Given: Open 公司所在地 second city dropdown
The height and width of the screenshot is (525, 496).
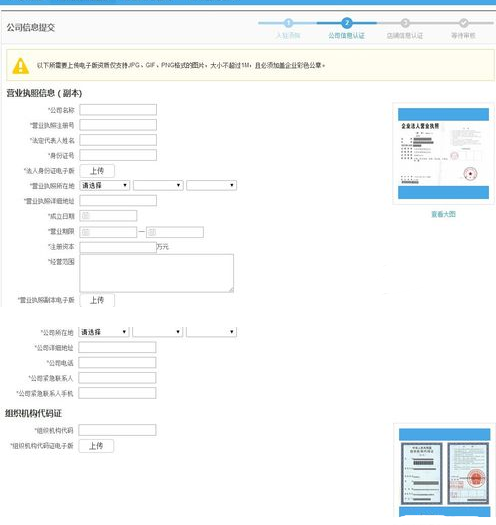Looking at the screenshot, I should pos(158,332).
